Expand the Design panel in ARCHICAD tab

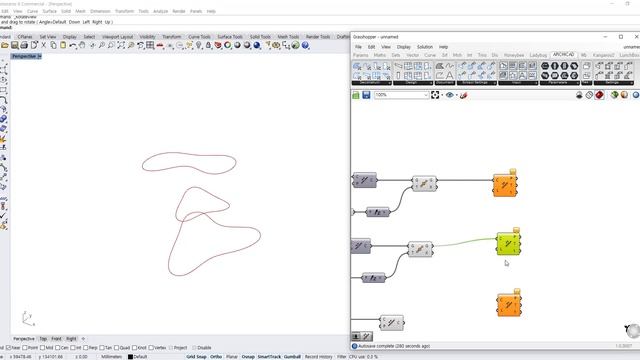click(x=412, y=83)
